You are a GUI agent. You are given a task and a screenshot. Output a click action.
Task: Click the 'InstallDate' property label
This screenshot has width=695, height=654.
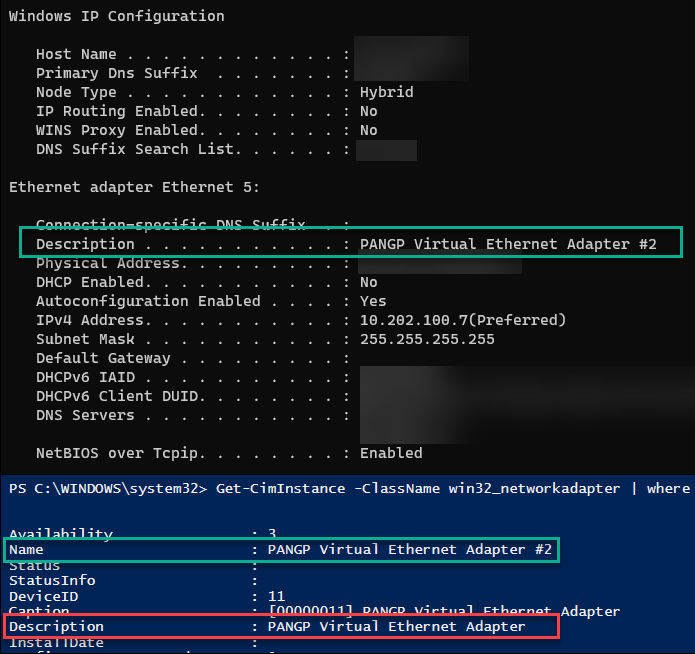[x=56, y=642]
